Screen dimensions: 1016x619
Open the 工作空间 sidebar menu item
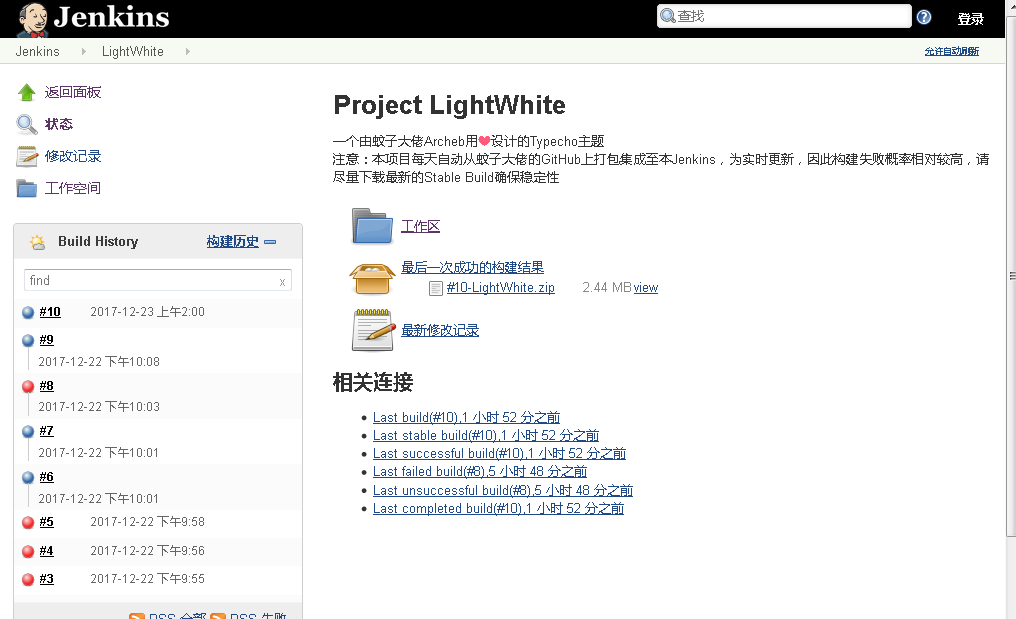click(73, 188)
